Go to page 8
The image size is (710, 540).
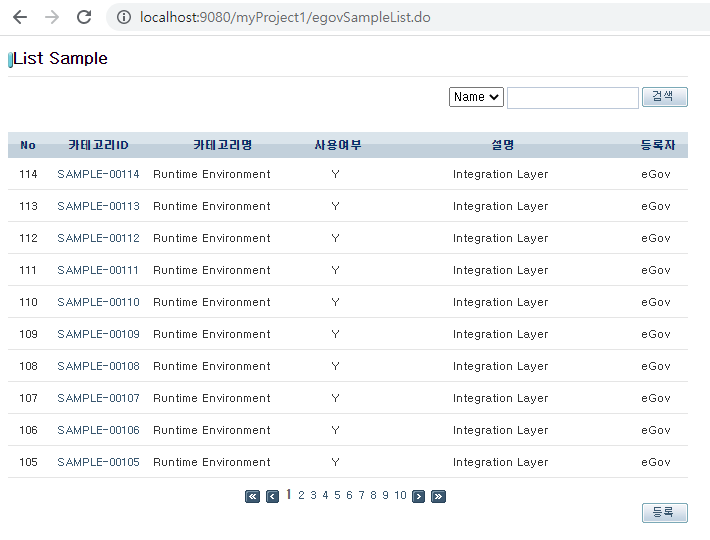coord(373,495)
